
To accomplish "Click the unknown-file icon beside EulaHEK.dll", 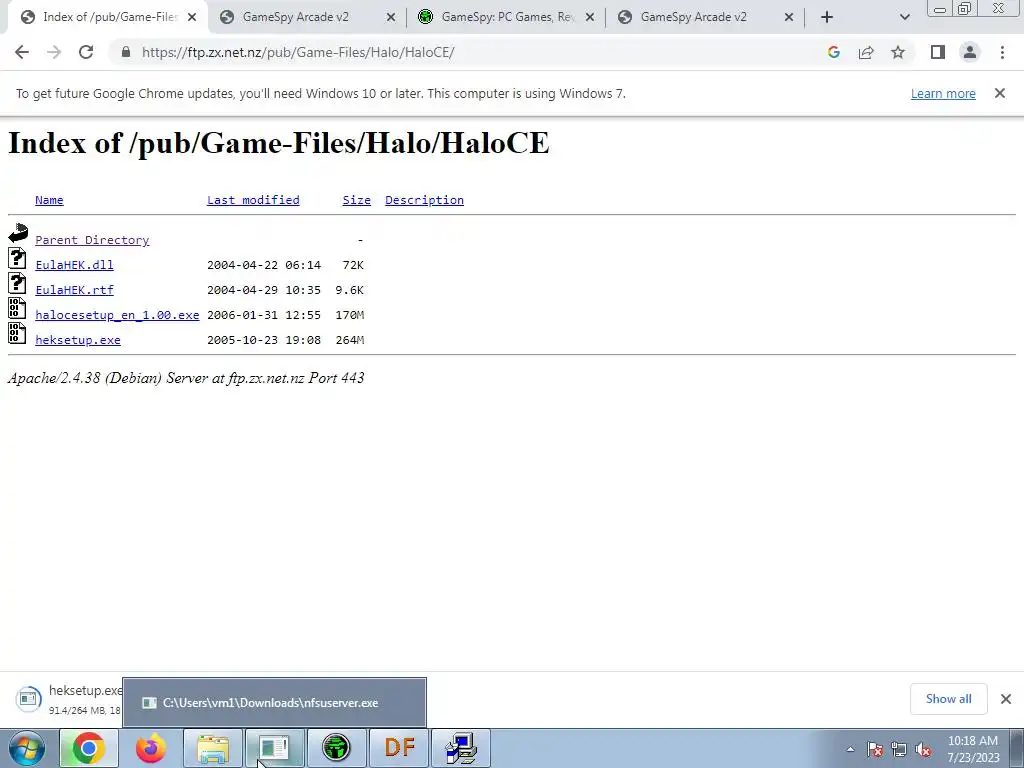I will (17, 258).
